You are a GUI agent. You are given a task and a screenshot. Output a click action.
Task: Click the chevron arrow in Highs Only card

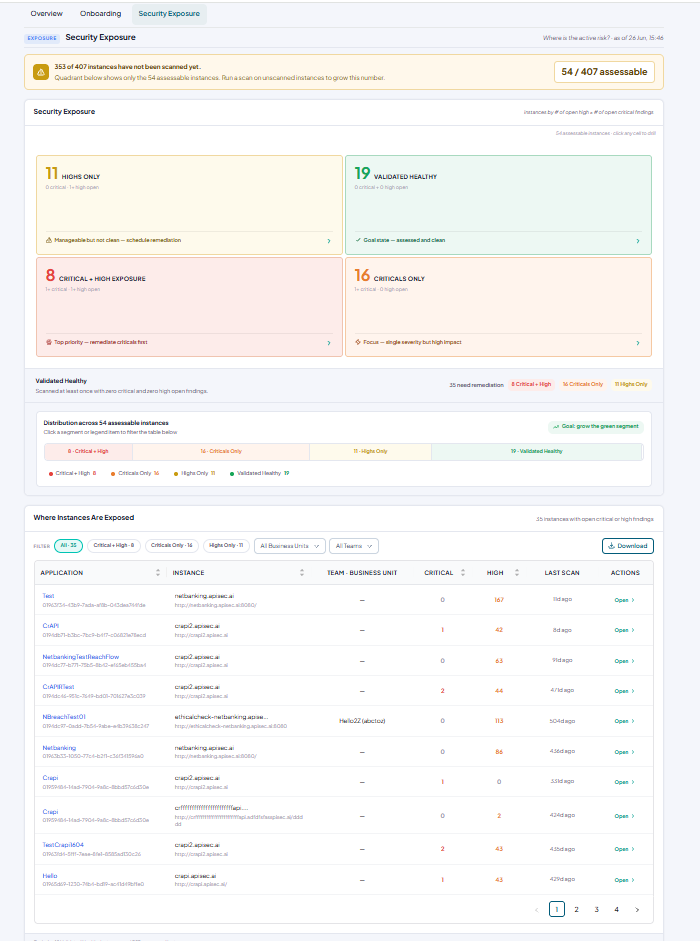tap(328, 241)
